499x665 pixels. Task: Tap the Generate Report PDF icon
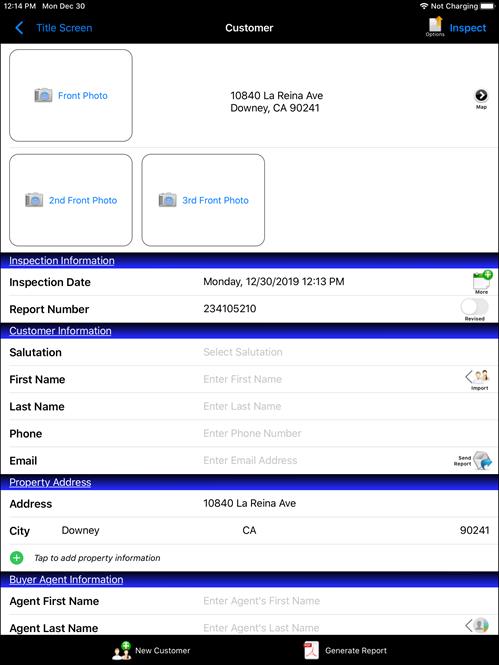pos(312,651)
